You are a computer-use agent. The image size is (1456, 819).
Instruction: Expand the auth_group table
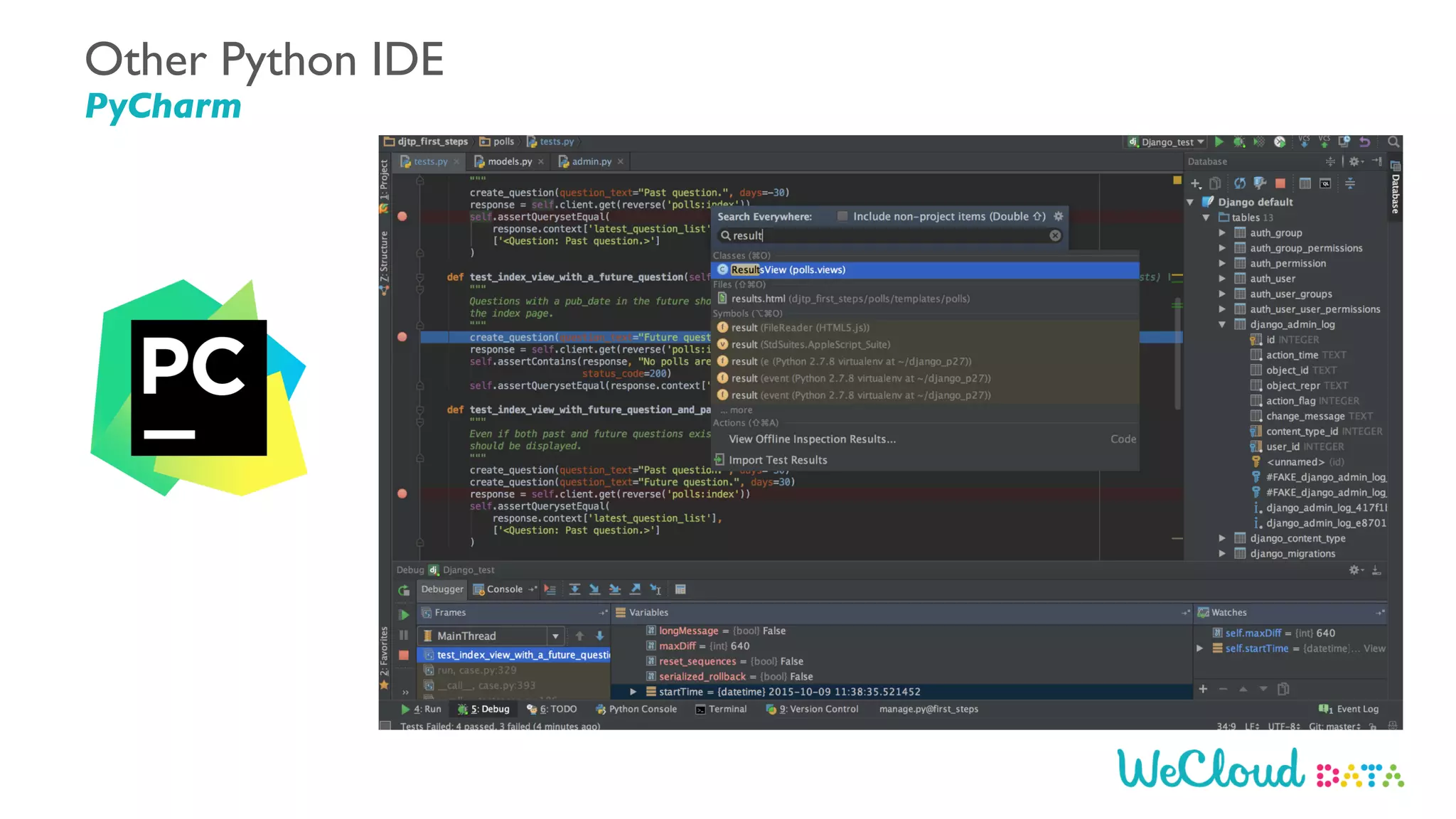tap(1221, 232)
